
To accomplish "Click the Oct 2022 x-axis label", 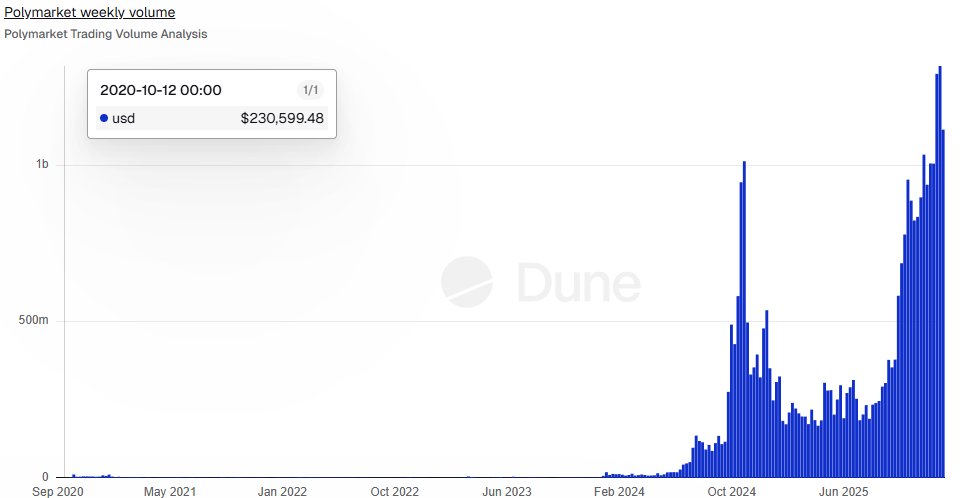I will pyautogui.click(x=395, y=491).
